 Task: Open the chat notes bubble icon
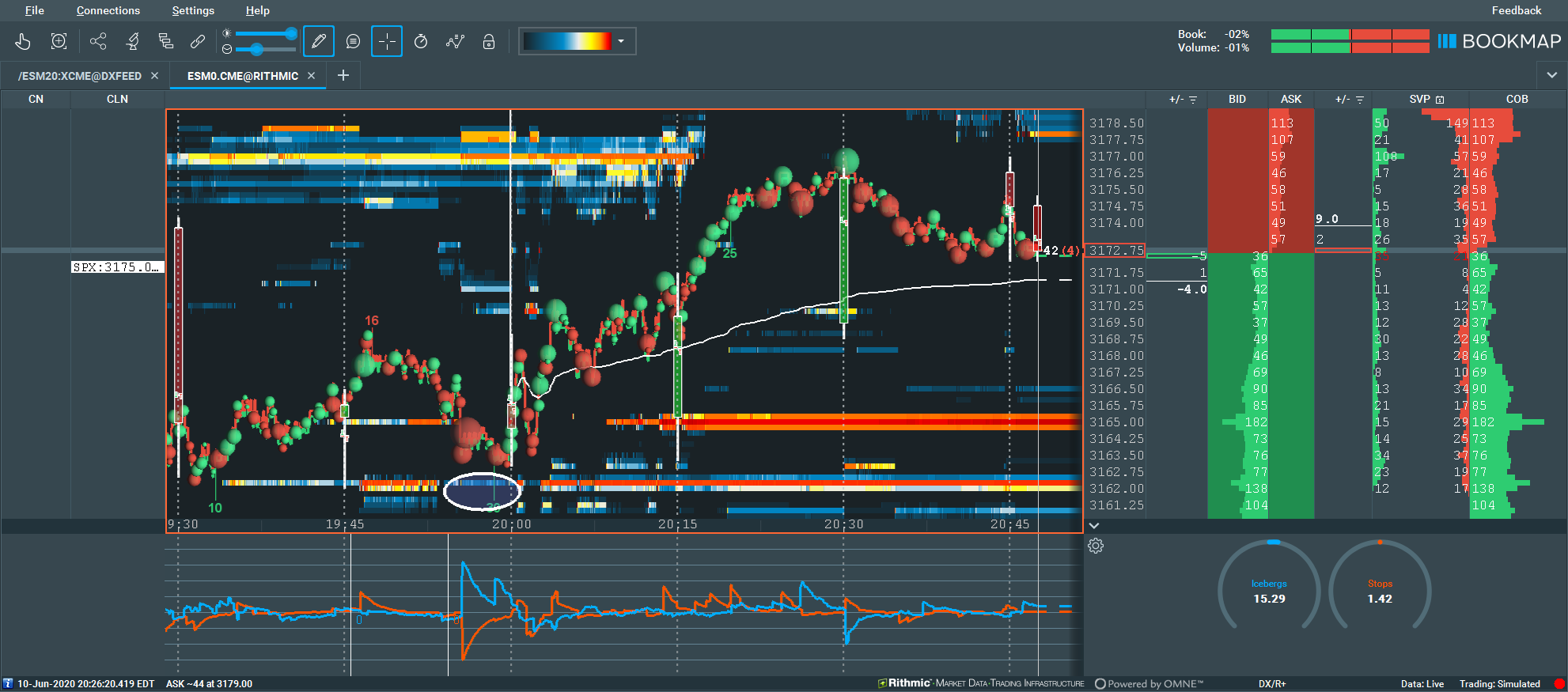(x=353, y=41)
